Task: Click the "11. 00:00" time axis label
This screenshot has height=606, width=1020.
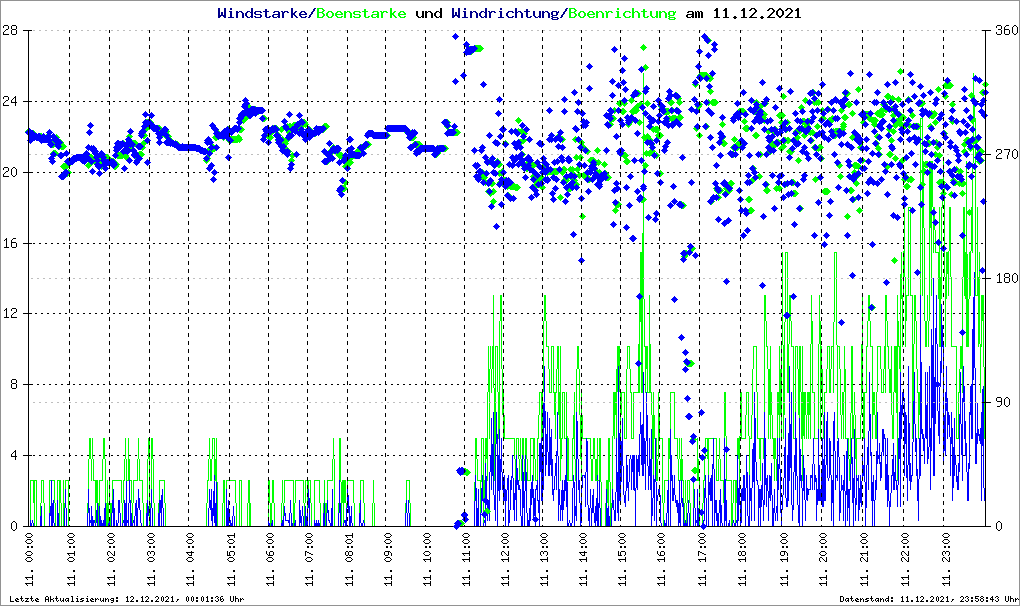Action: tap(32, 560)
